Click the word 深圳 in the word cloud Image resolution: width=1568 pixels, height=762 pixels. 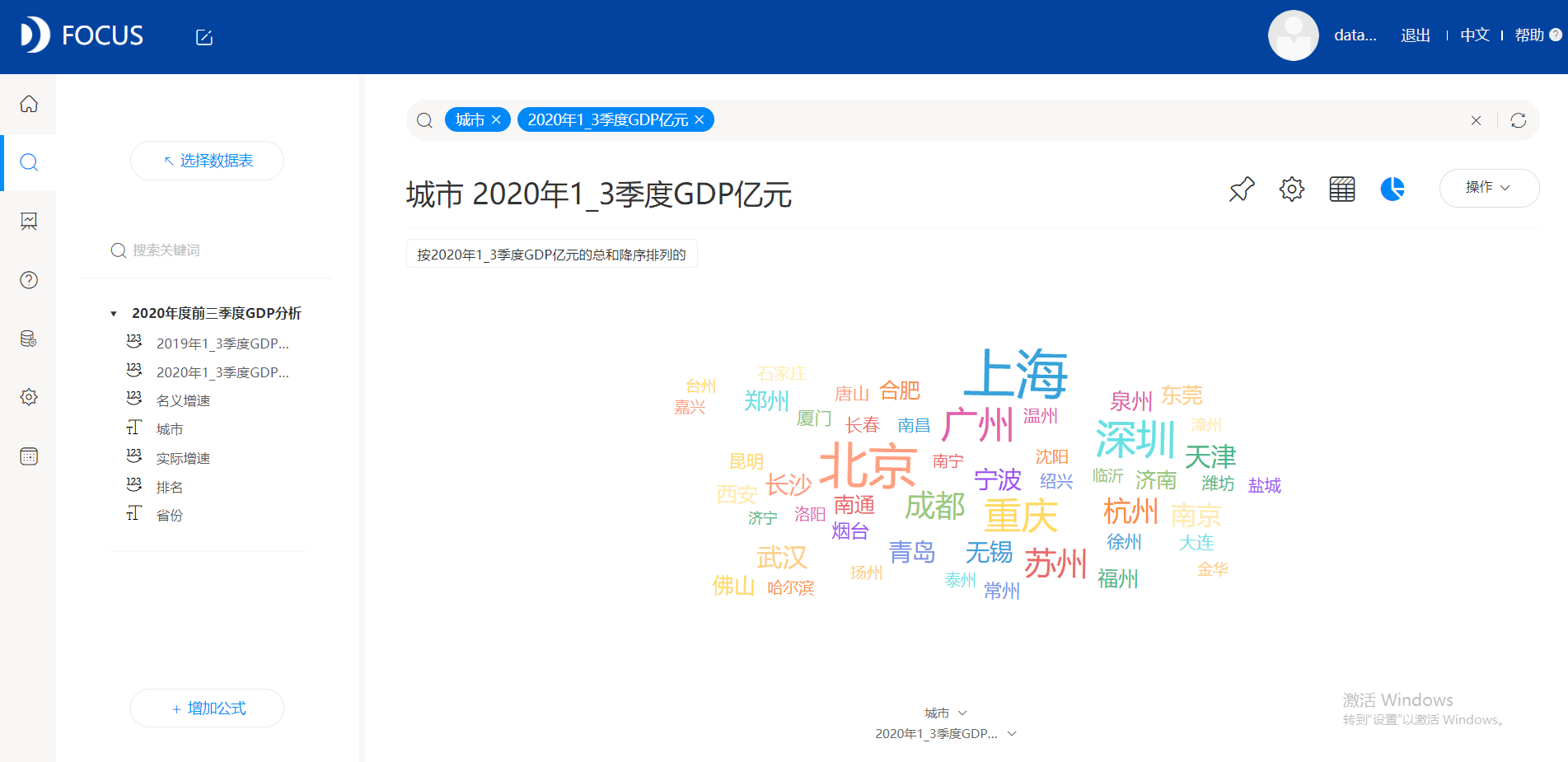click(x=1135, y=438)
